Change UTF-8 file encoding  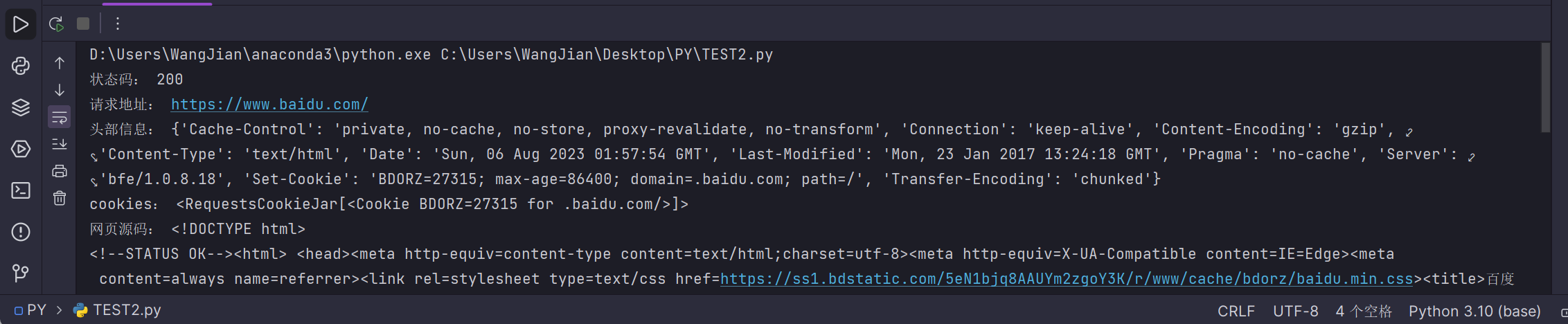click(1296, 311)
